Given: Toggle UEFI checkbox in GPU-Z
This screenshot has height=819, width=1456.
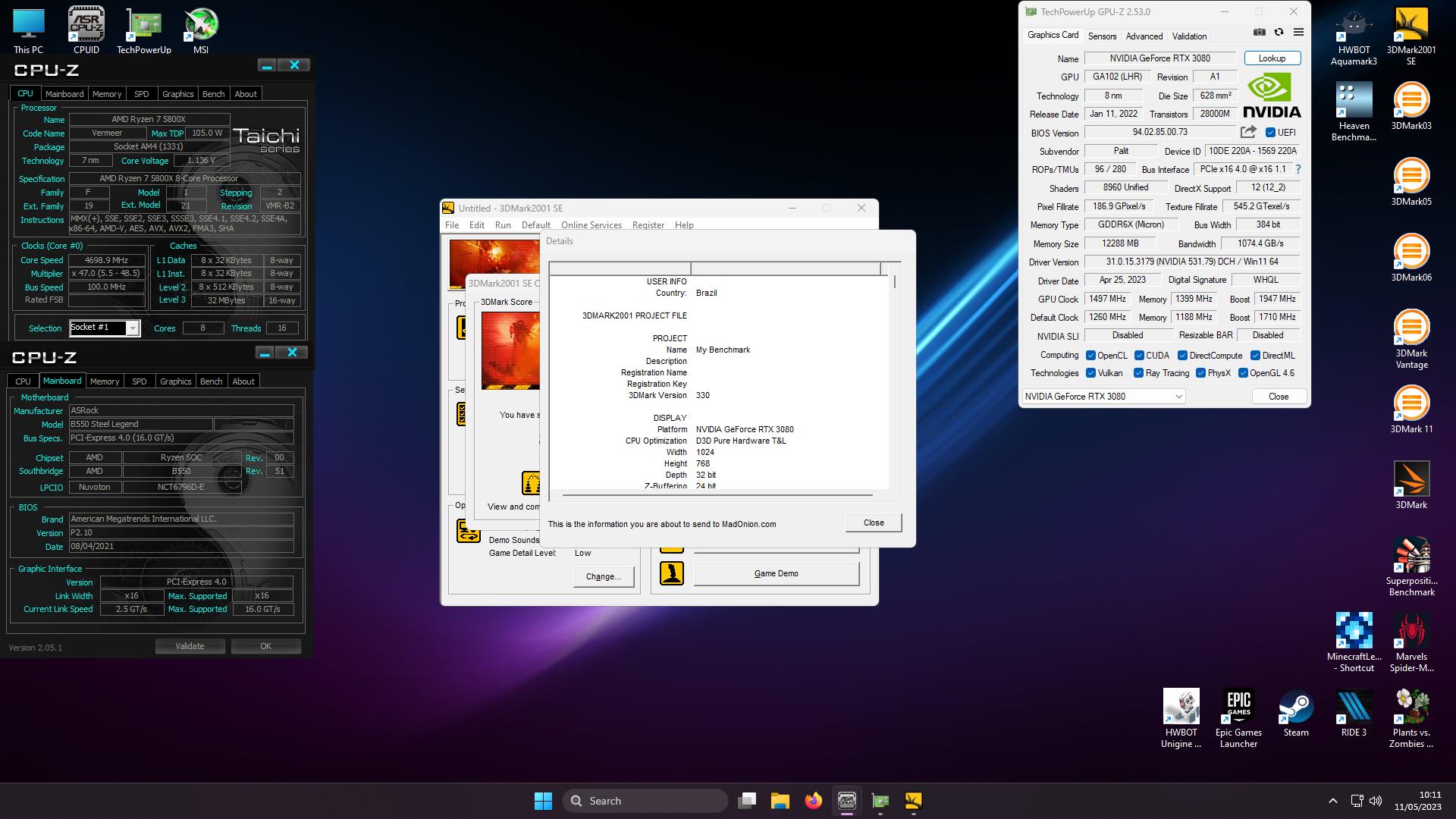Looking at the screenshot, I should coord(1270,133).
